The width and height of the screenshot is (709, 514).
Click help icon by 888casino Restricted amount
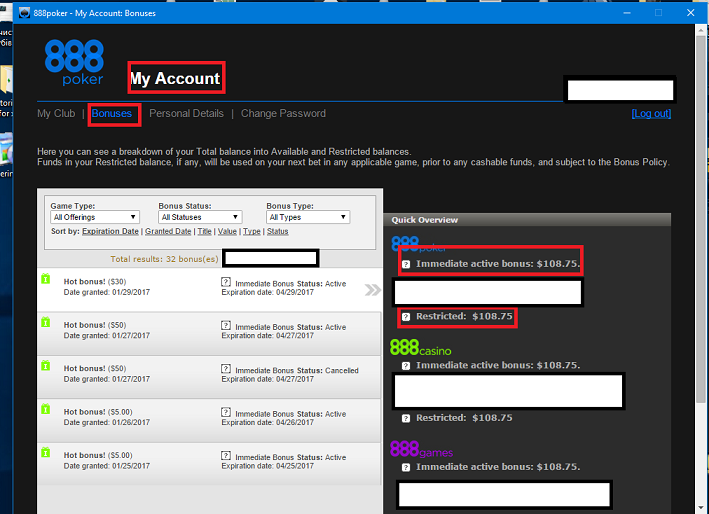click(x=406, y=418)
